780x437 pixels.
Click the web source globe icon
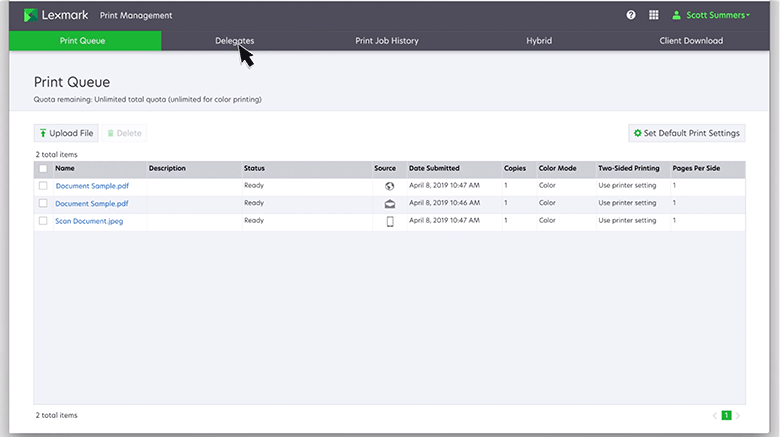click(x=390, y=186)
